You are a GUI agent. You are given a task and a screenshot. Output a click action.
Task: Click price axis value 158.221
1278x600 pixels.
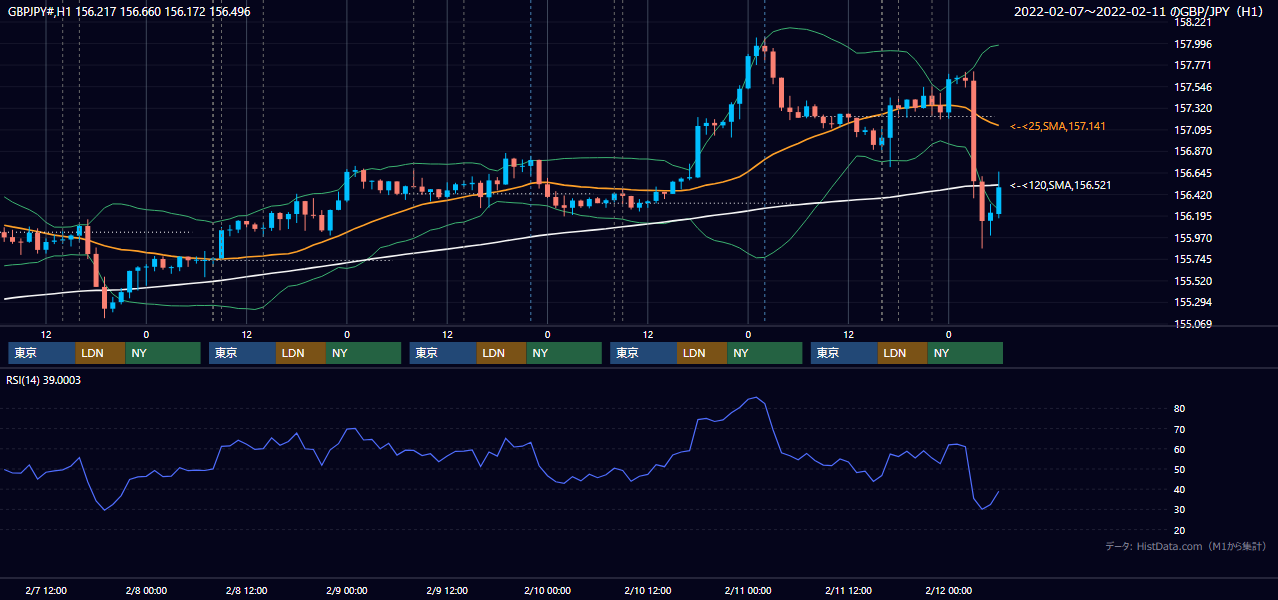pos(1193,22)
